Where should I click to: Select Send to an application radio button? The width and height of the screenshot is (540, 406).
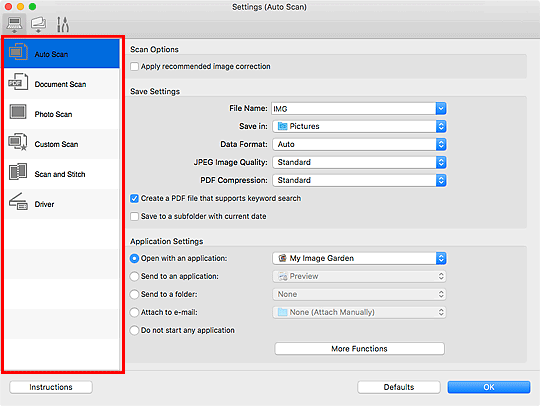134,276
